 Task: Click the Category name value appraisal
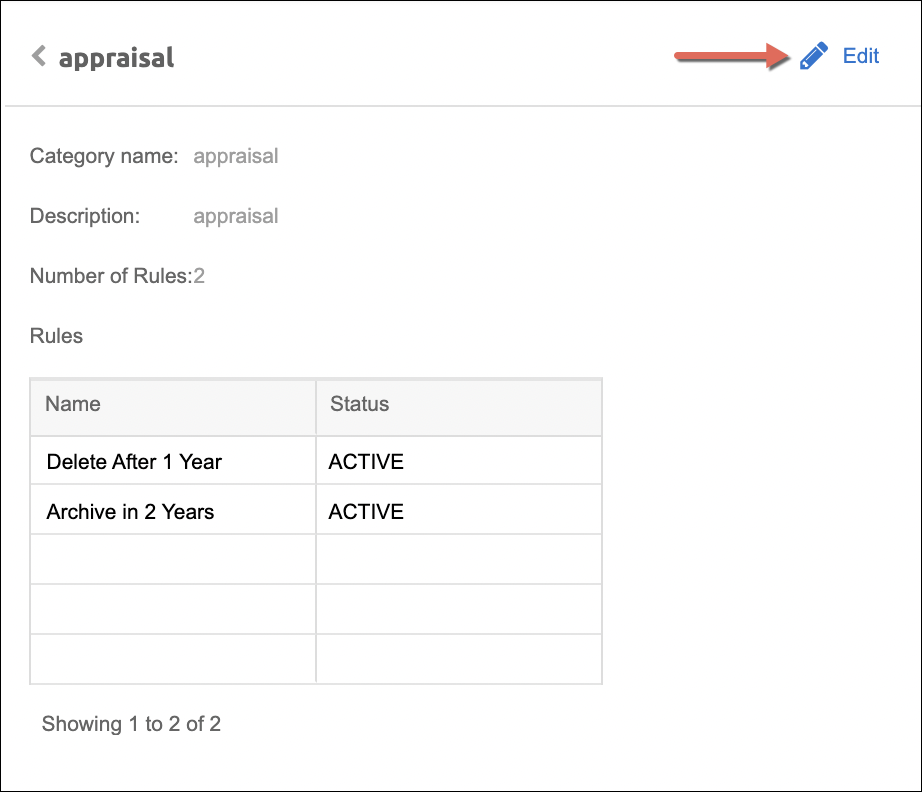(x=235, y=156)
